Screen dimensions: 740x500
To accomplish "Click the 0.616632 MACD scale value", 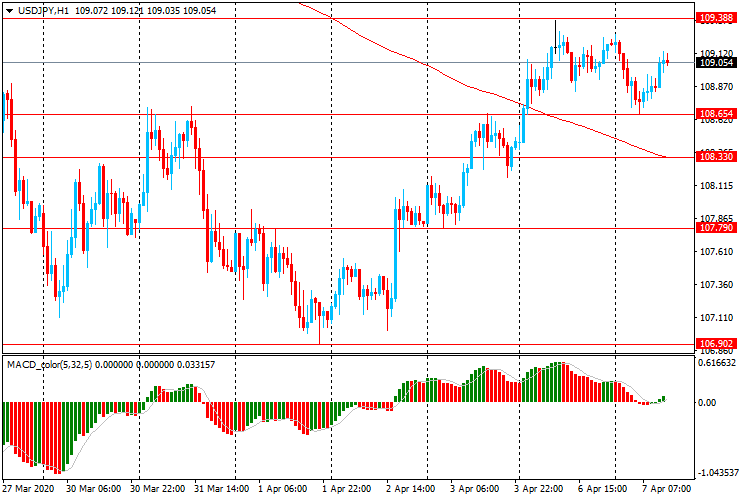I will 717,363.
